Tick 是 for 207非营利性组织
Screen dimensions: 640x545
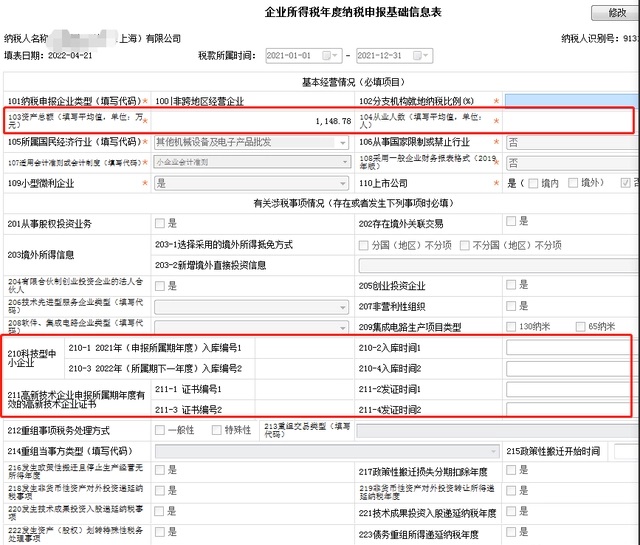(511, 306)
